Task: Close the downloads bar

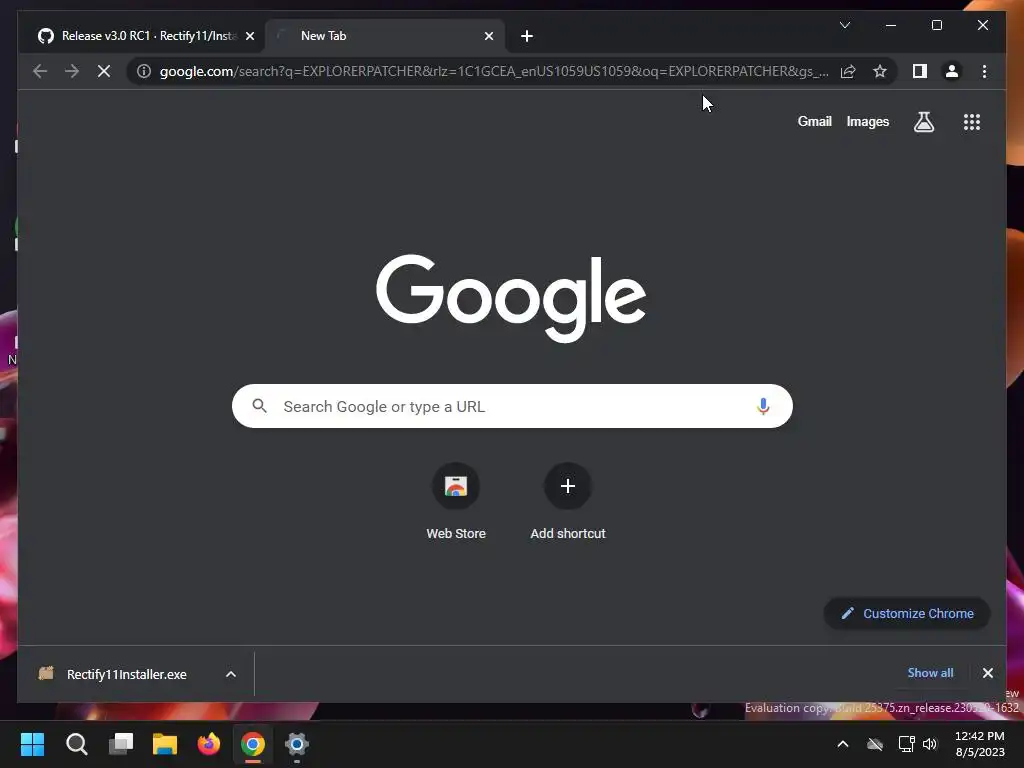Action: [x=987, y=673]
